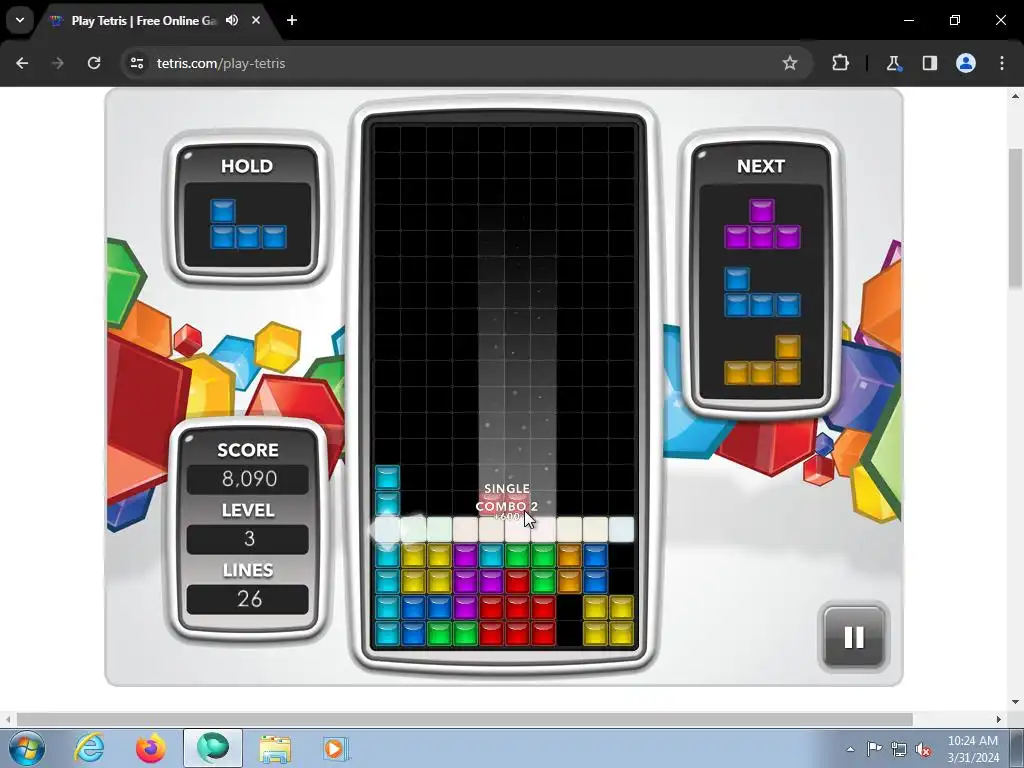The image size is (1024, 768).
Task: Open a new browser tab
Action: [x=292, y=20]
